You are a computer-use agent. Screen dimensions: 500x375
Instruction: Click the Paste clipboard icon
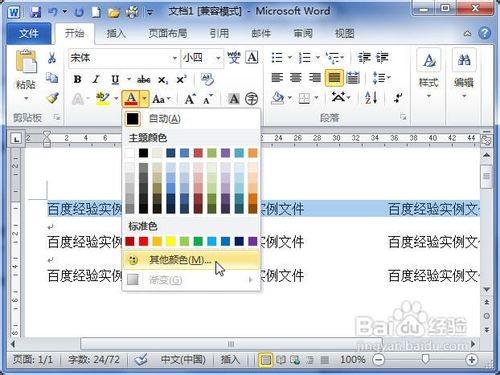[x=26, y=61]
